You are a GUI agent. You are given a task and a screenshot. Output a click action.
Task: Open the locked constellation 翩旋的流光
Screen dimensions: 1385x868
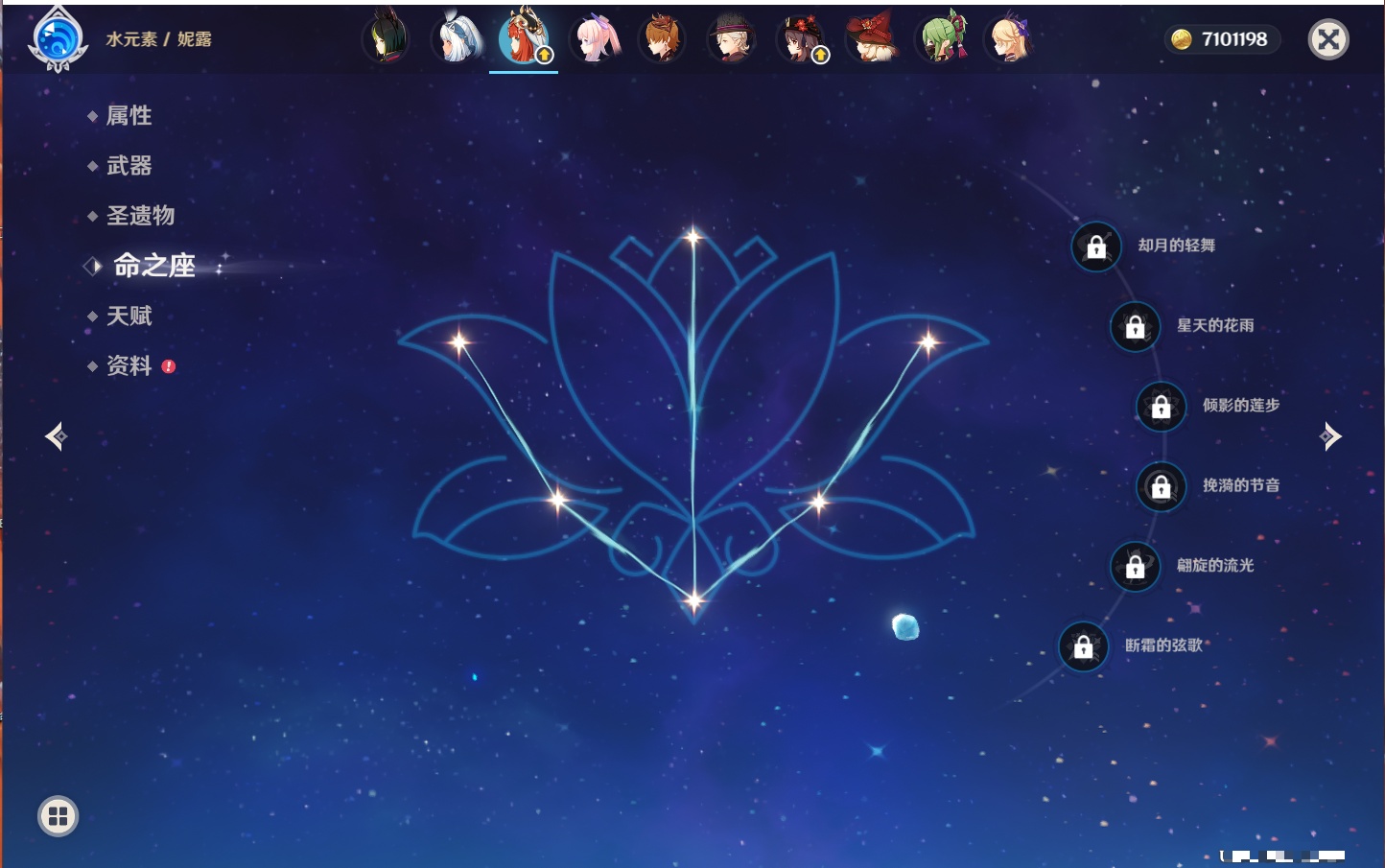click(1135, 566)
